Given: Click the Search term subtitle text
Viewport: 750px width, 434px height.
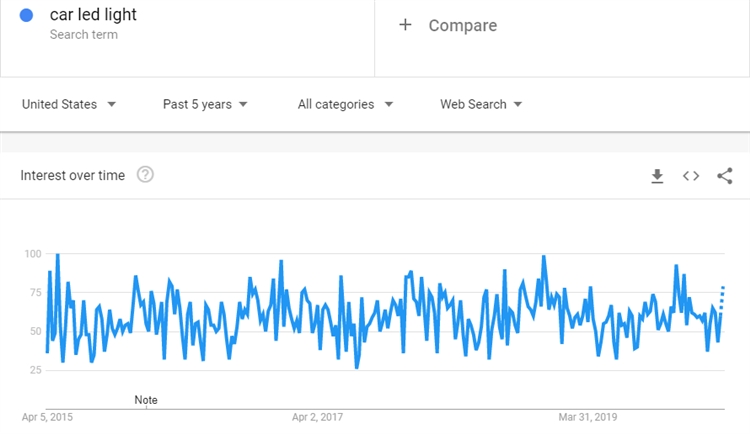Looking at the screenshot, I should point(83,35).
